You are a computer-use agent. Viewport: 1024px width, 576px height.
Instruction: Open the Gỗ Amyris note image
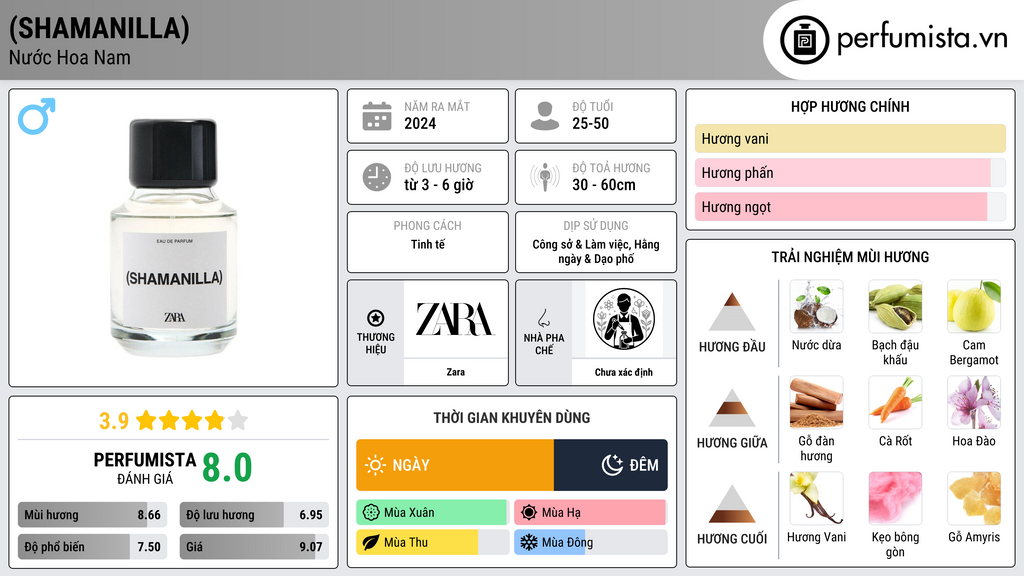(974, 499)
